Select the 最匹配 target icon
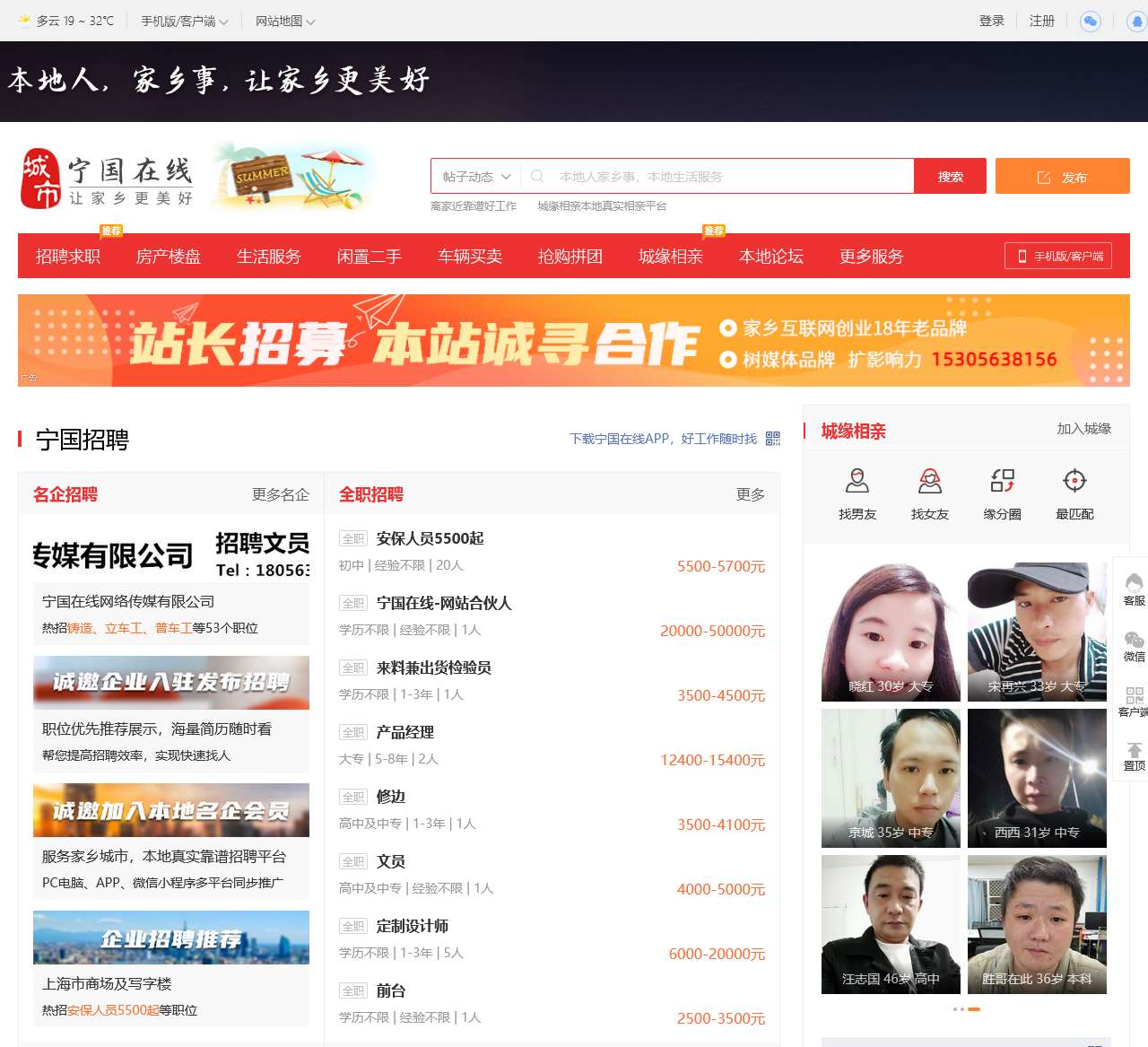Viewport: 1148px width, 1047px height. [1074, 482]
